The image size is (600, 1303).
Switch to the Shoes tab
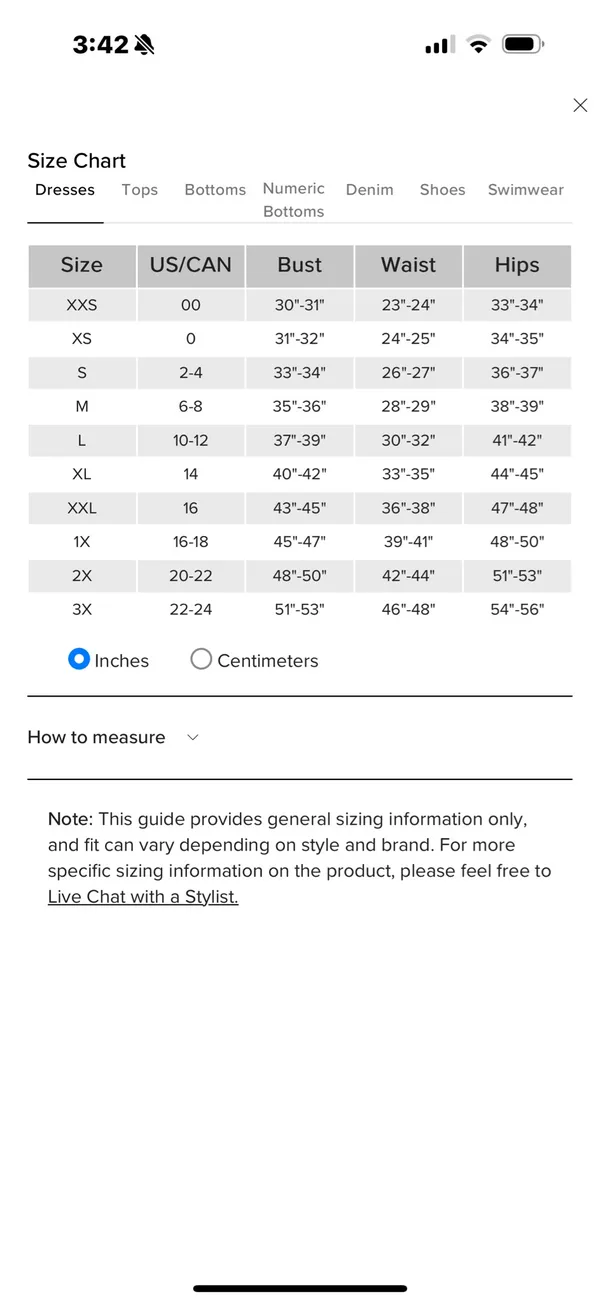(x=443, y=189)
